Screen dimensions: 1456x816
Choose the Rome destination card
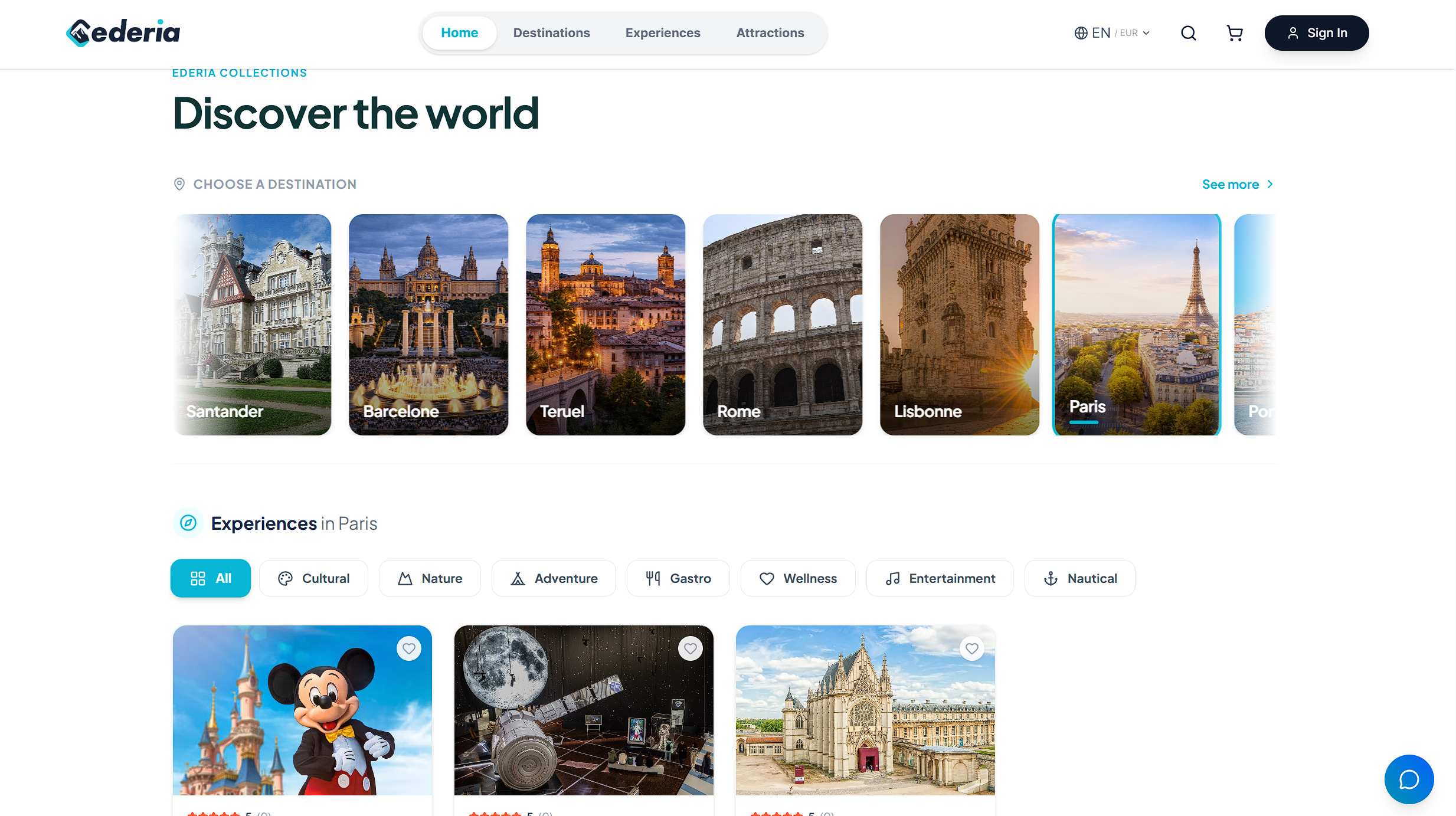tap(782, 325)
